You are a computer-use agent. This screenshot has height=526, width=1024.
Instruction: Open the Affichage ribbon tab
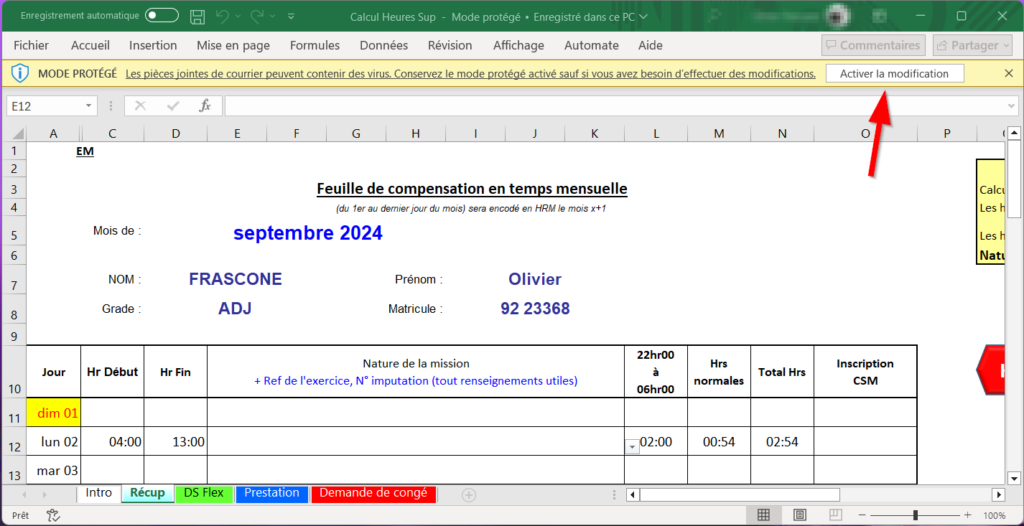(x=518, y=45)
